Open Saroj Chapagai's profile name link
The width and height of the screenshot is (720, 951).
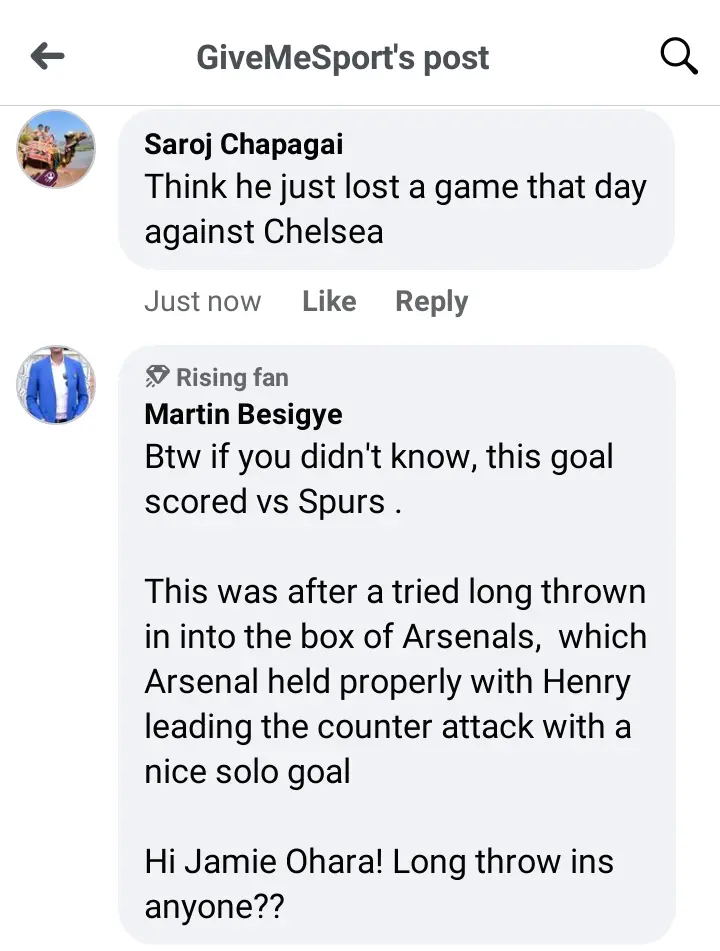(x=243, y=144)
